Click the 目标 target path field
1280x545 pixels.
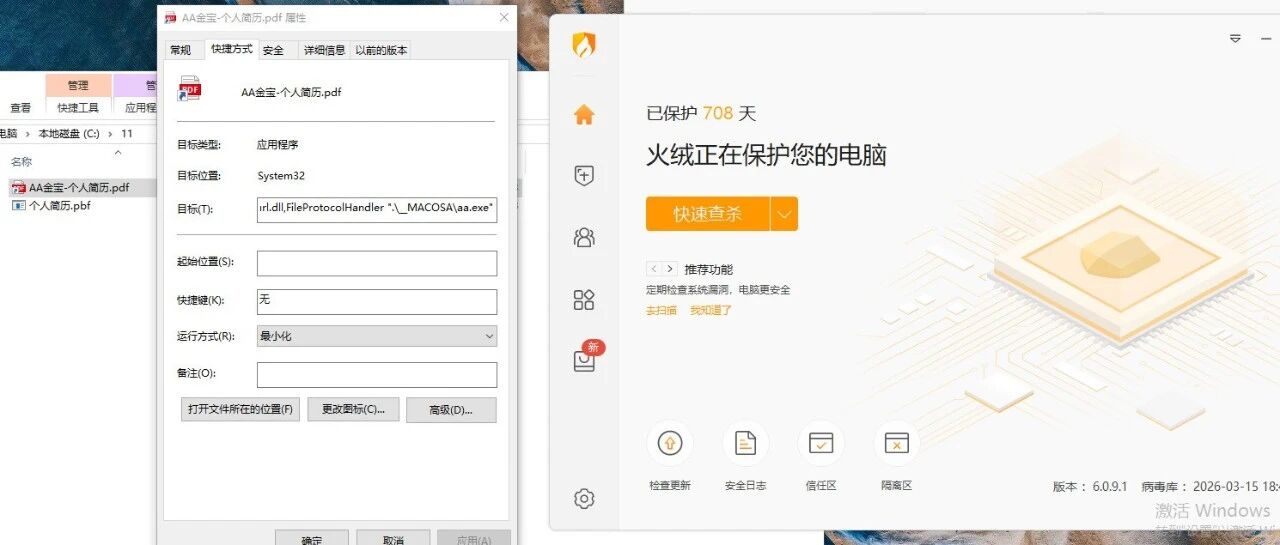coord(377,209)
